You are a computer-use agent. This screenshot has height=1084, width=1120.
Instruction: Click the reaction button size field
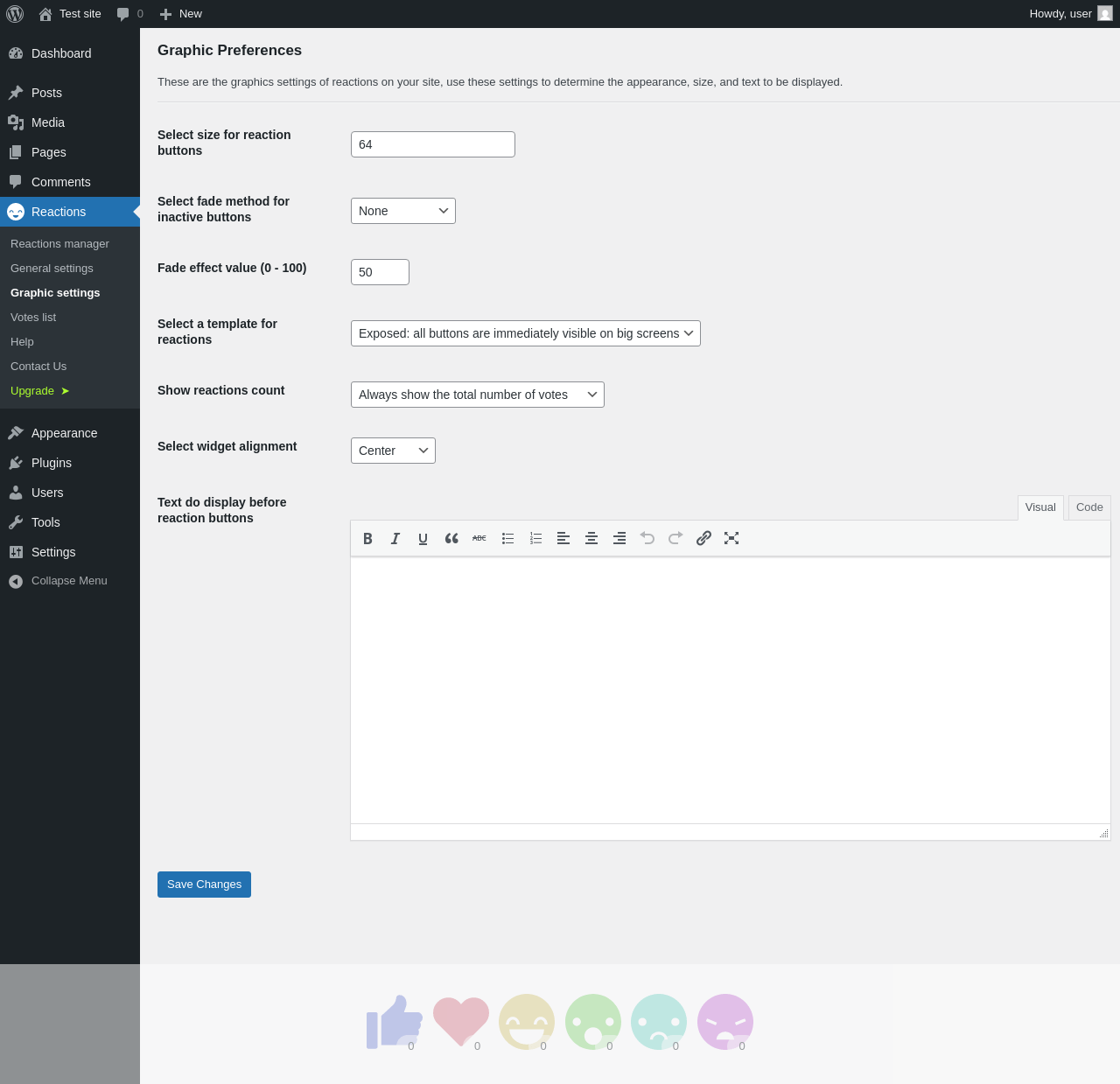tap(433, 144)
